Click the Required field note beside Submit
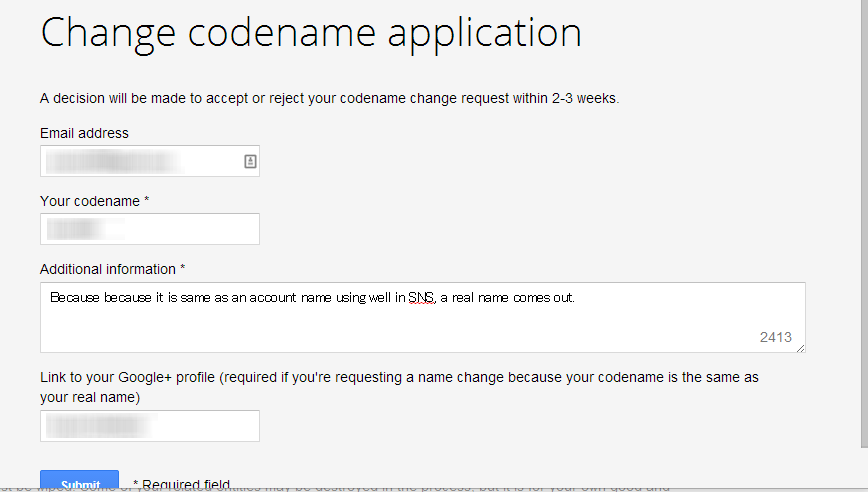This screenshot has height=492, width=868. [183, 484]
